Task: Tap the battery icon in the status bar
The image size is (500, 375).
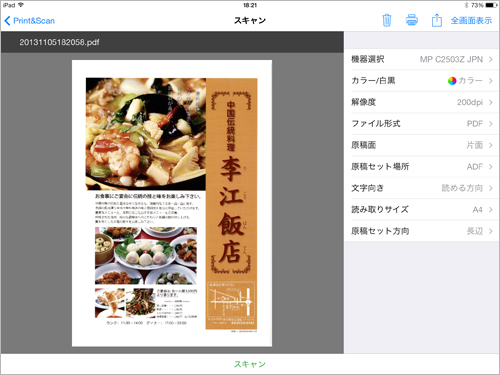Action: [492, 5]
